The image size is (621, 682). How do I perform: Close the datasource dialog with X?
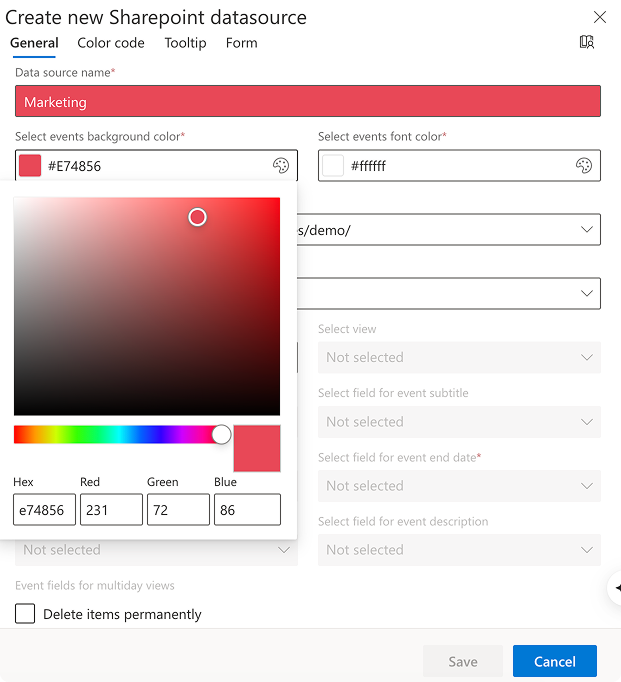tap(600, 17)
